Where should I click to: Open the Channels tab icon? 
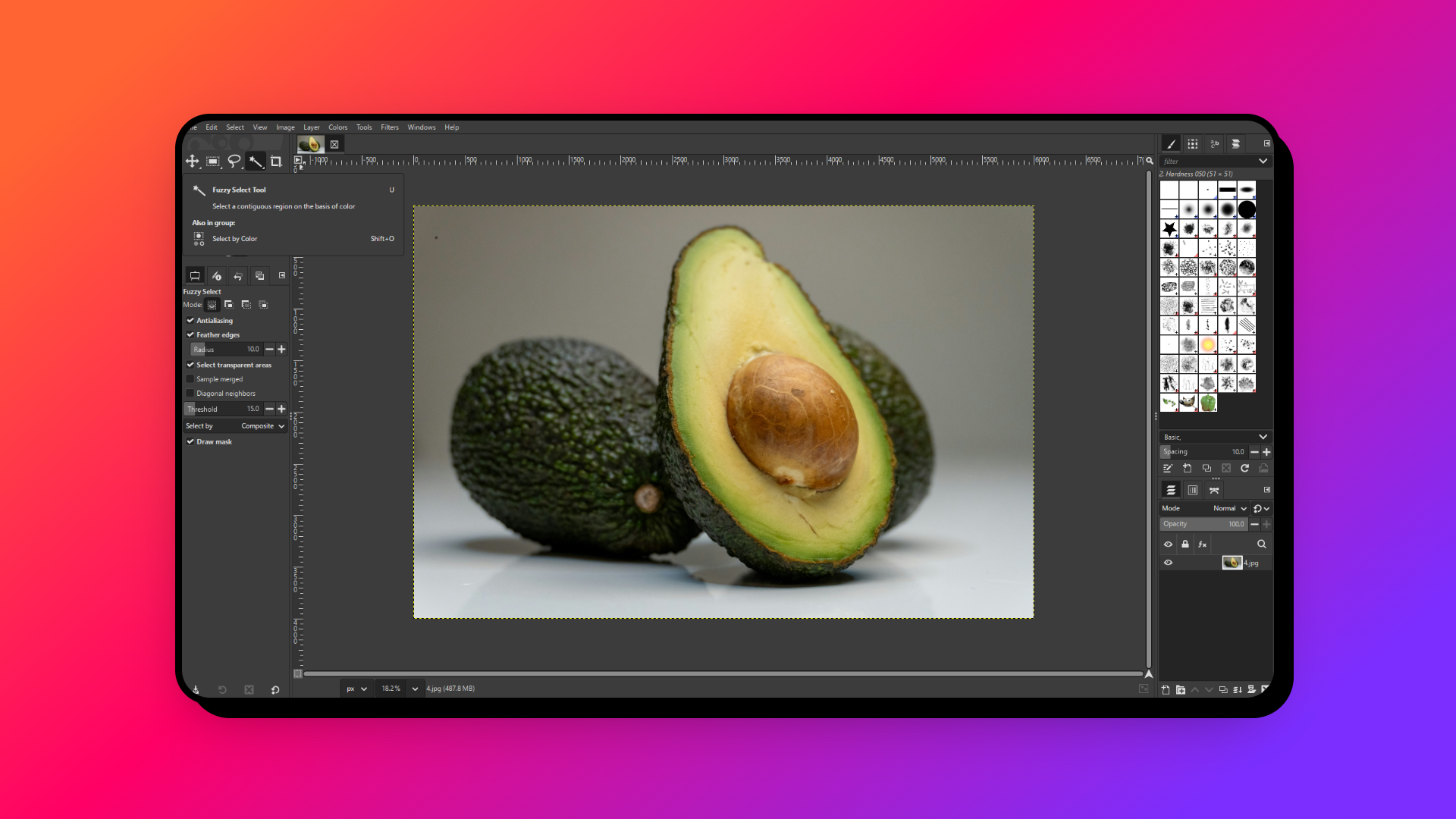1193,490
